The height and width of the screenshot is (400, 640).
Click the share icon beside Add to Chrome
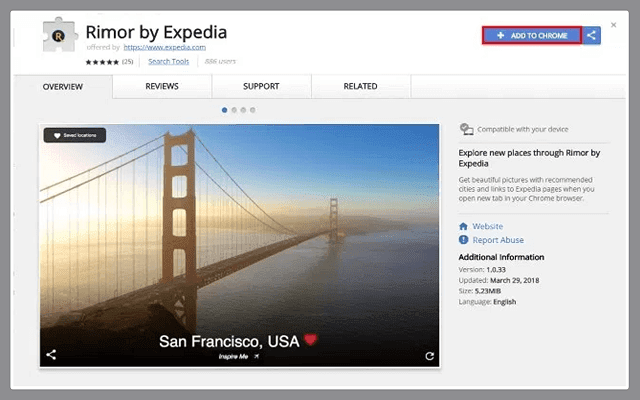tap(592, 35)
